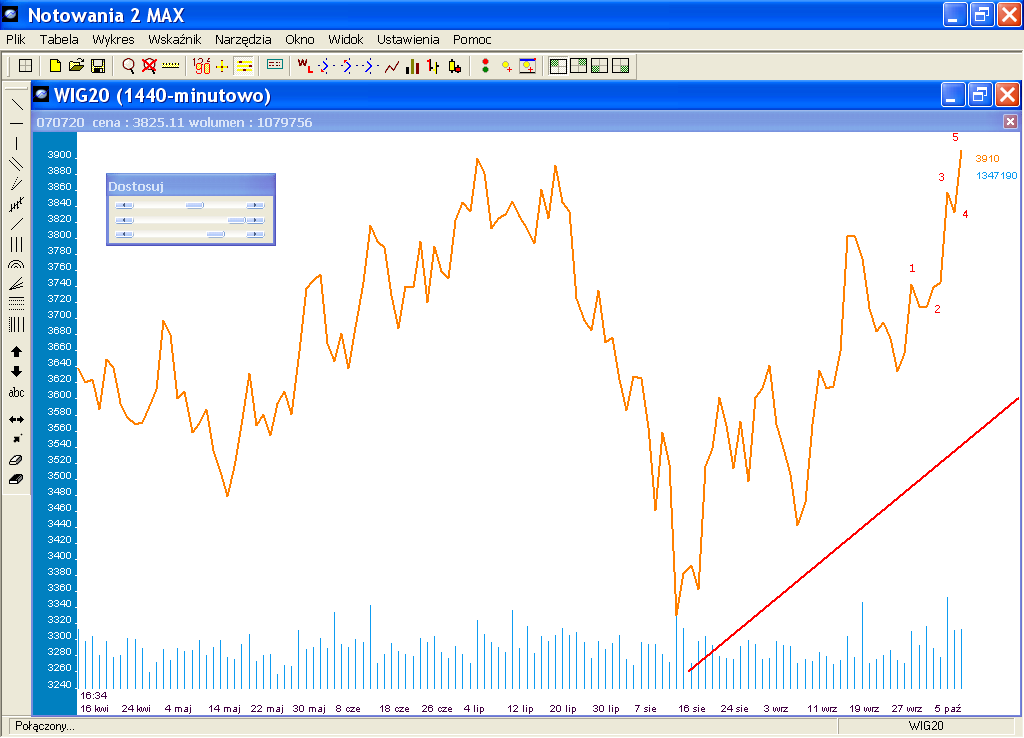Click the open folder toolbar icon
Screen dimensions: 1024x738
(76, 65)
